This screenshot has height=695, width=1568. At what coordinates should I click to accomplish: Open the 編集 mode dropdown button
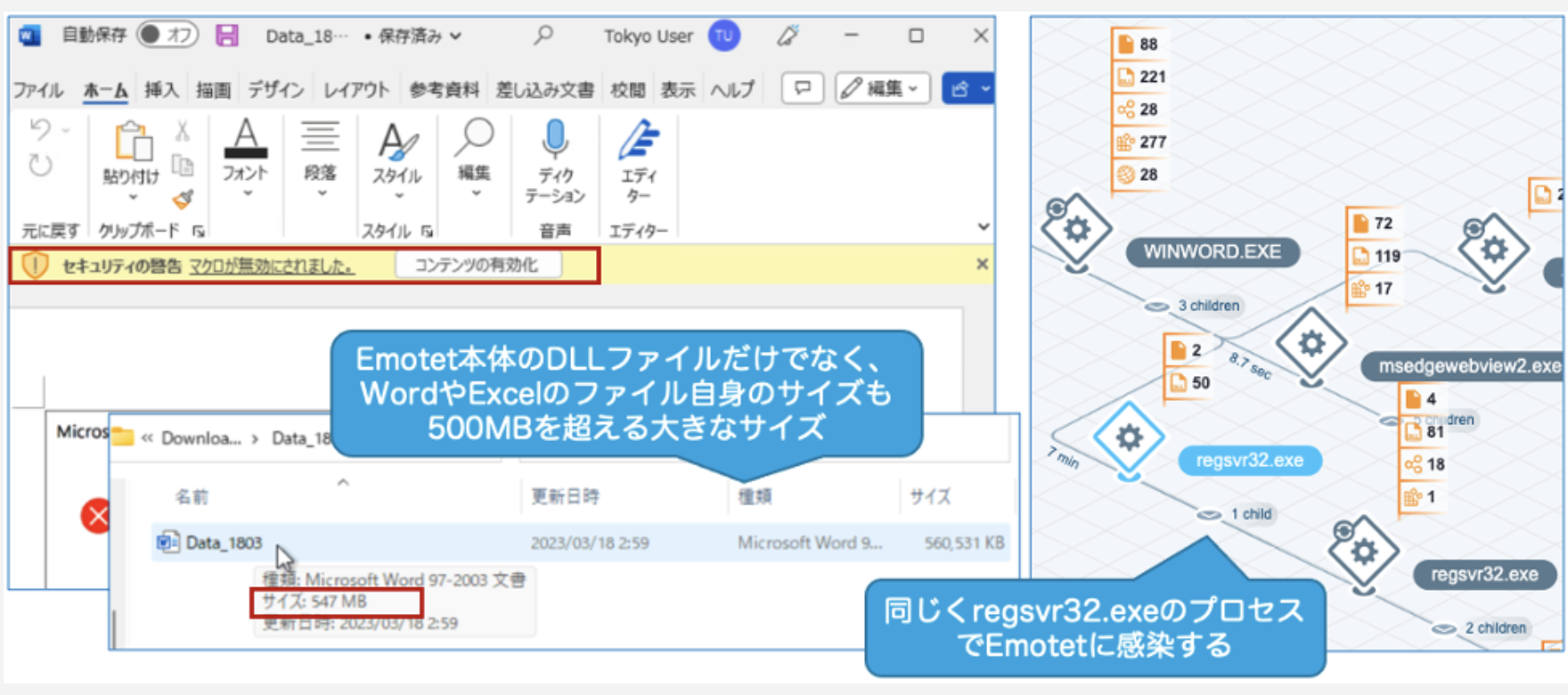(883, 88)
